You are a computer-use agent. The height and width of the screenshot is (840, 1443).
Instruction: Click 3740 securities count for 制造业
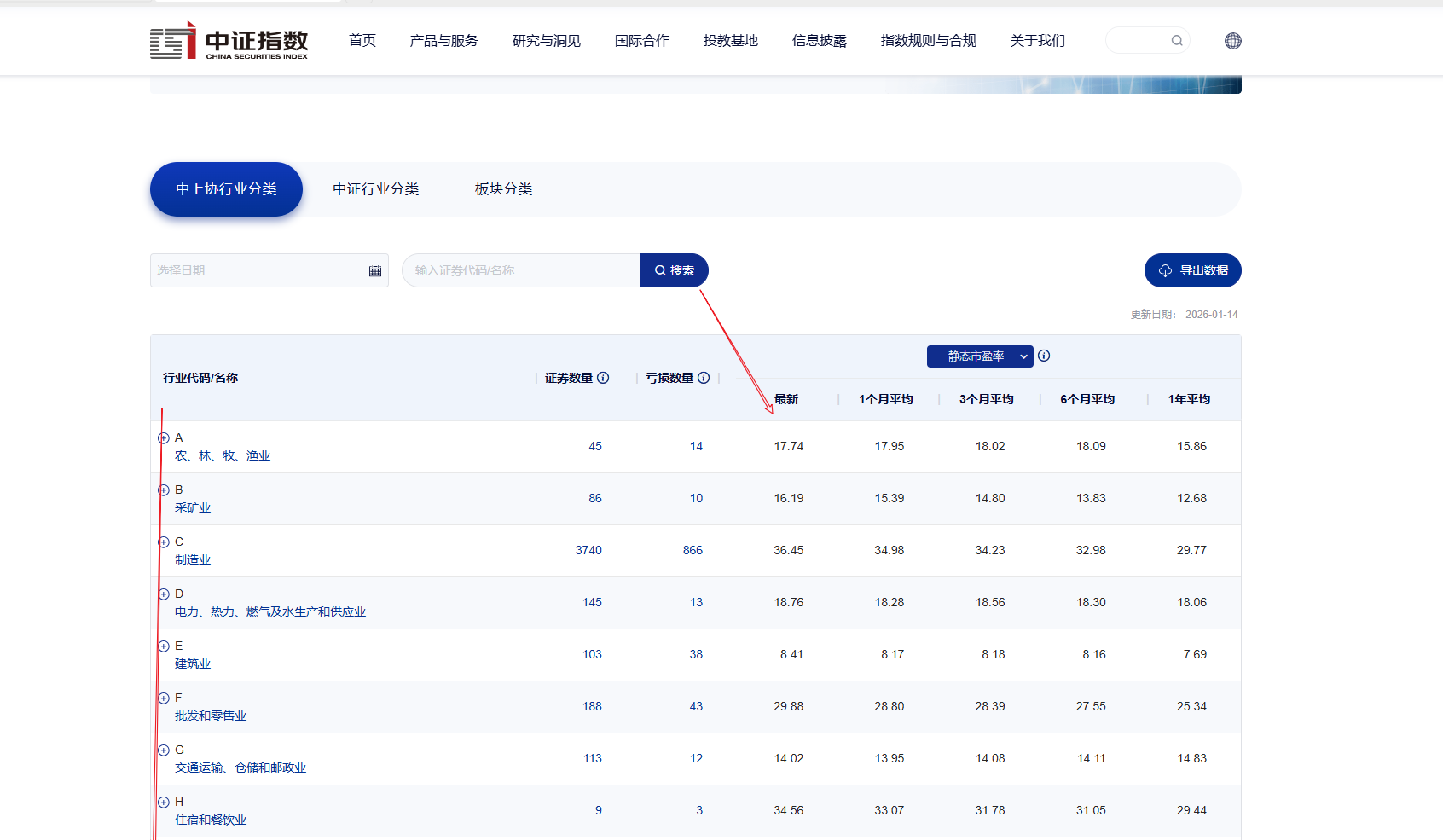pos(588,551)
